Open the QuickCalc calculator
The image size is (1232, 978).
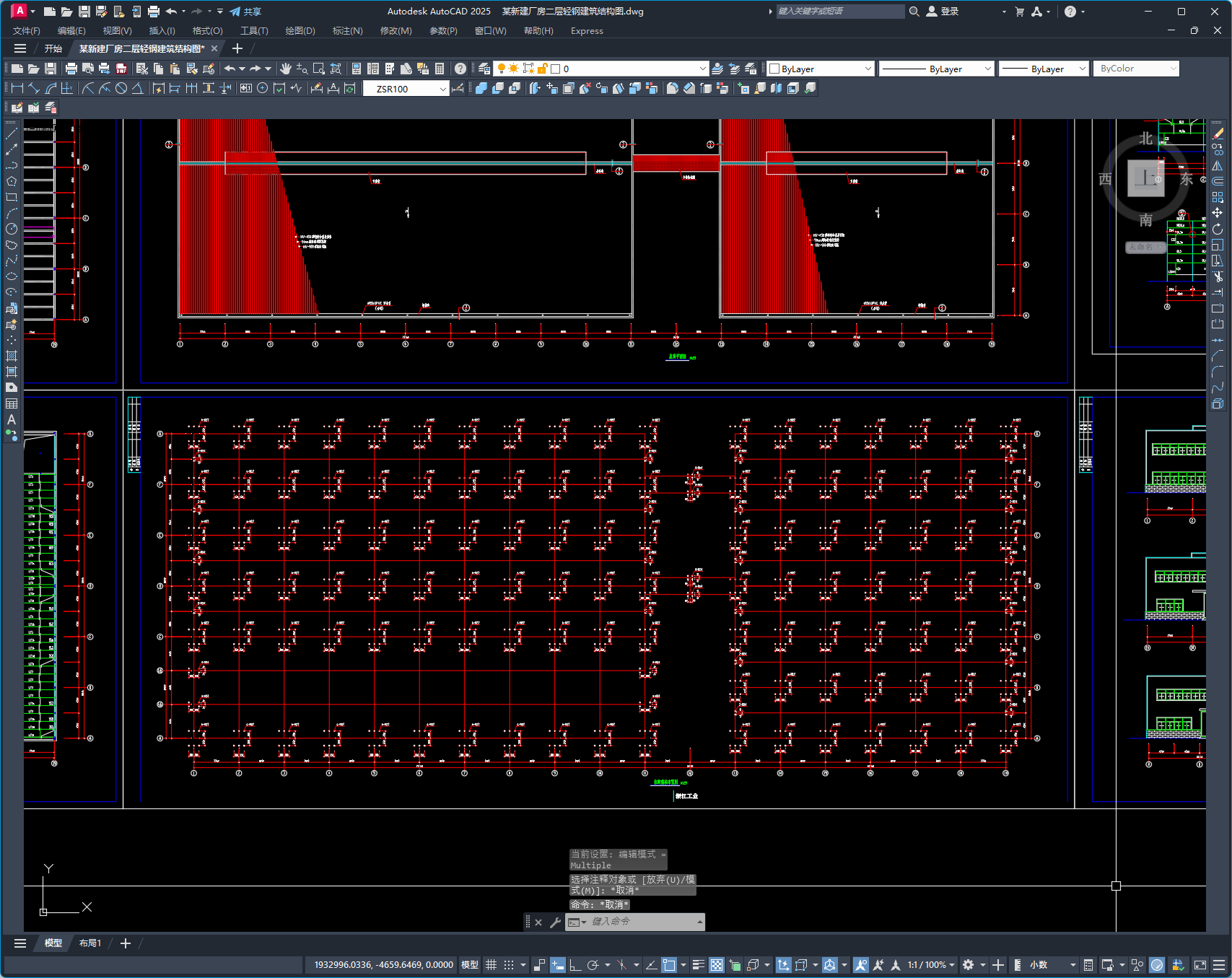click(440, 69)
